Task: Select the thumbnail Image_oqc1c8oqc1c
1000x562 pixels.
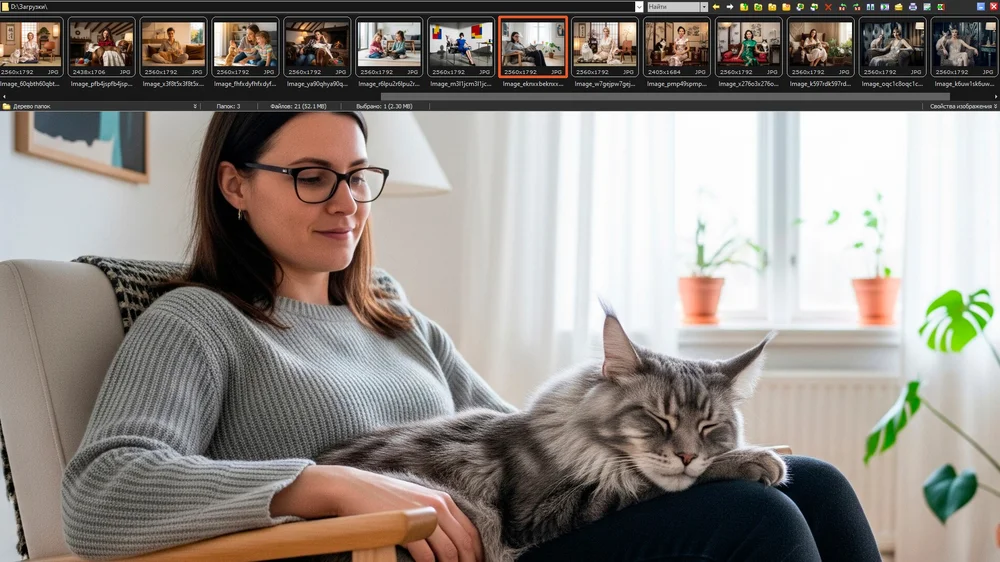Action: [892, 47]
